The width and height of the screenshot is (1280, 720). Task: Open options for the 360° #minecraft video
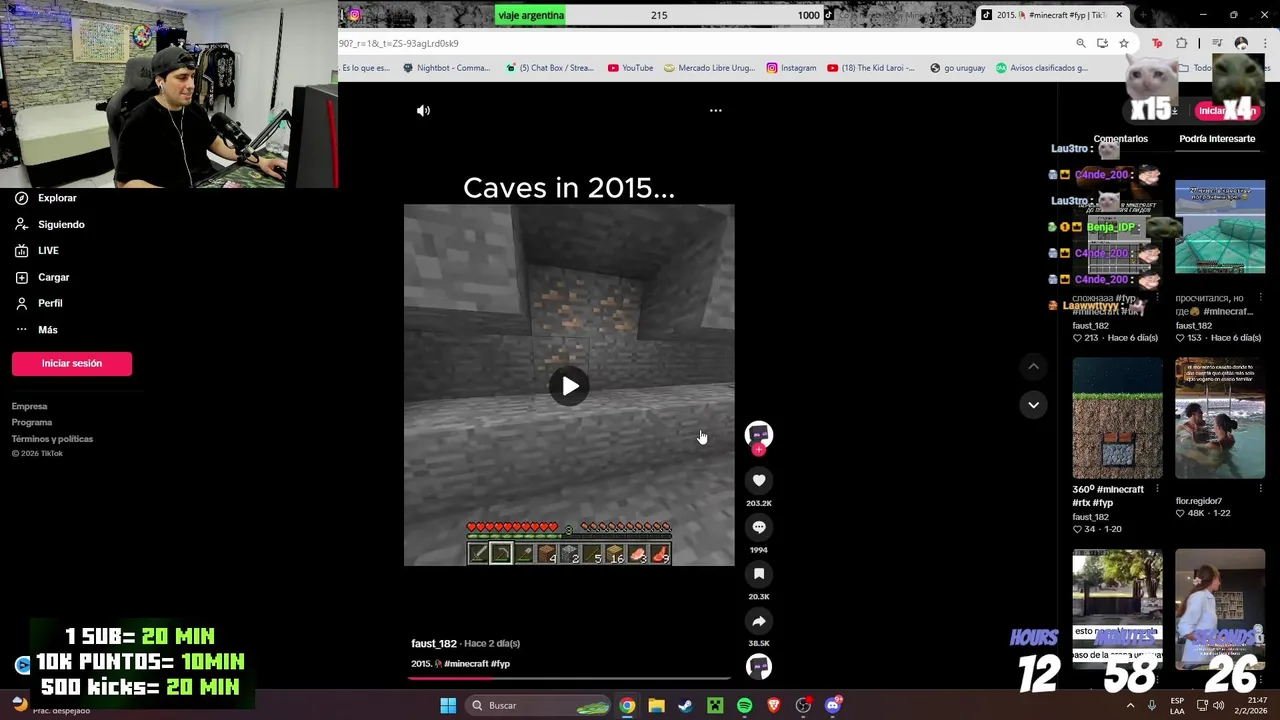[x=1157, y=489]
